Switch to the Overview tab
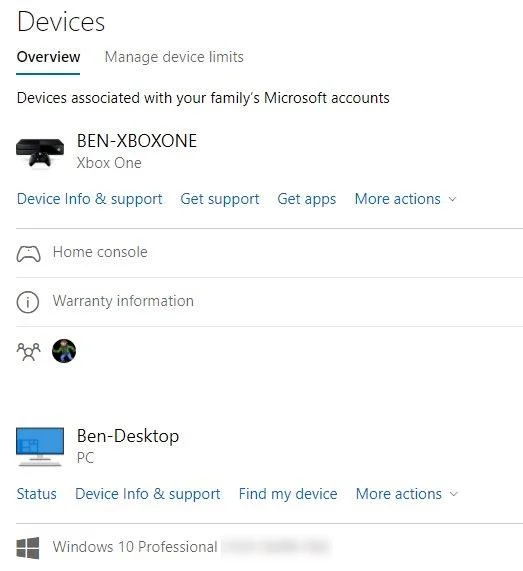Screen dimensions: 523x571 (48, 57)
